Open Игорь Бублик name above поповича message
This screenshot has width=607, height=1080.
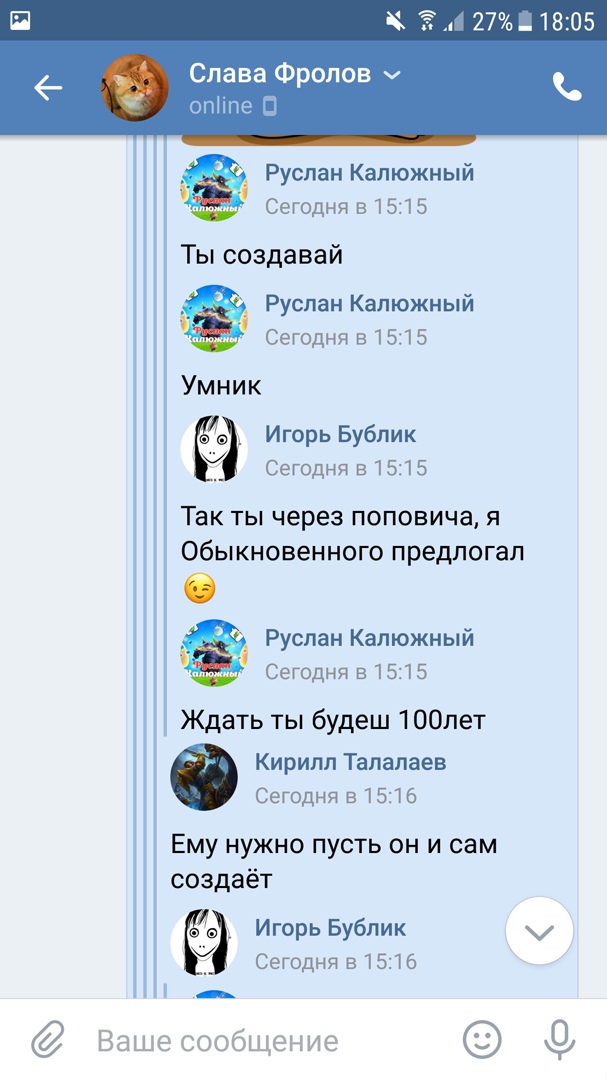pos(340,435)
